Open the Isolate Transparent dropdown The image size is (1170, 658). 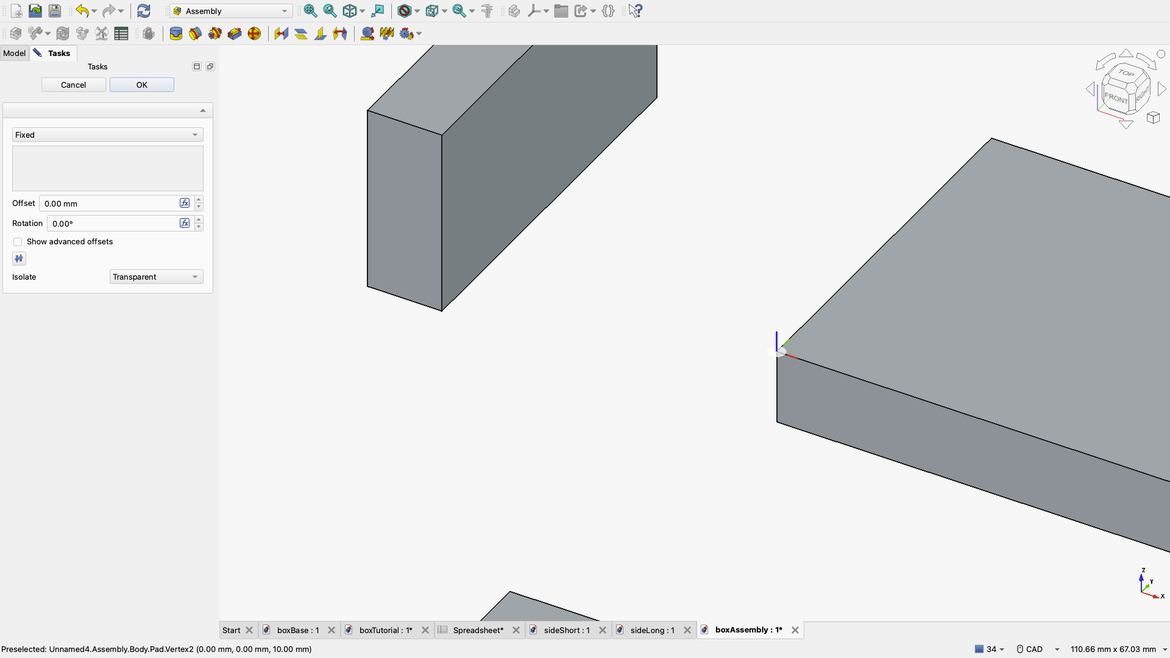click(156, 276)
